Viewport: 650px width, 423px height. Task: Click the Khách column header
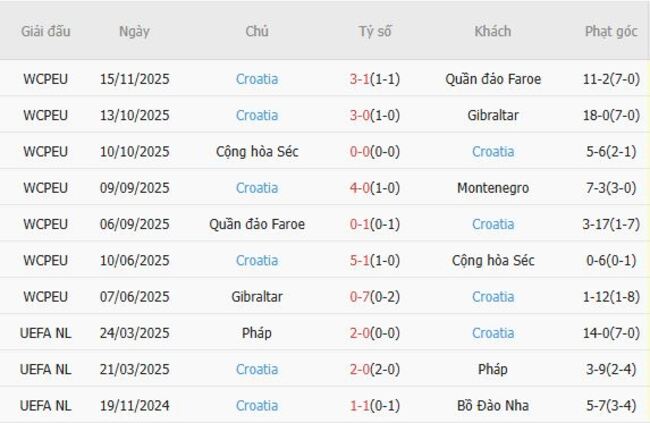click(x=493, y=31)
